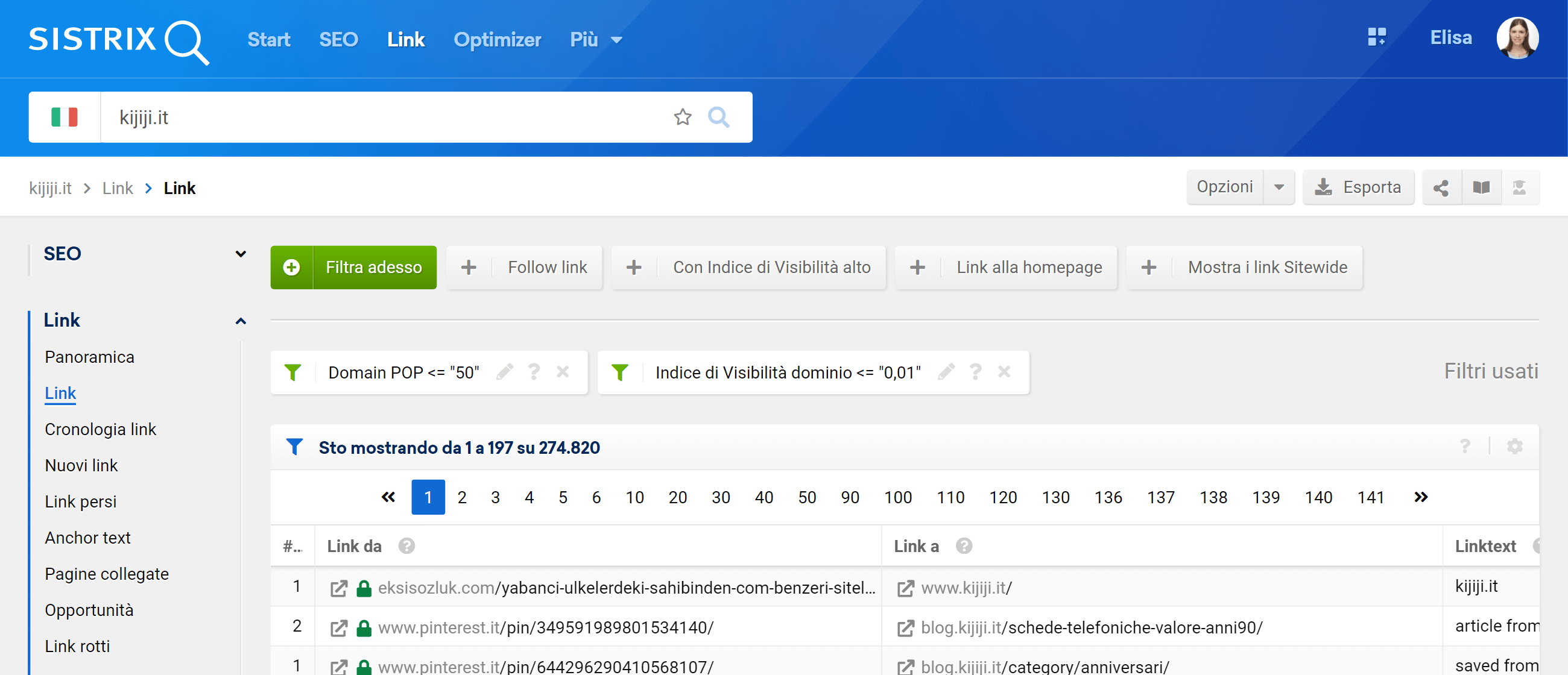Switch to the SEO tab in header
The image size is (1568, 675).
(338, 40)
